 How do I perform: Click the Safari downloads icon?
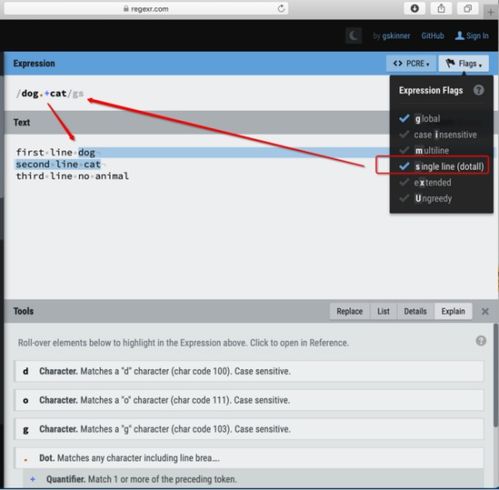click(415, 8)
